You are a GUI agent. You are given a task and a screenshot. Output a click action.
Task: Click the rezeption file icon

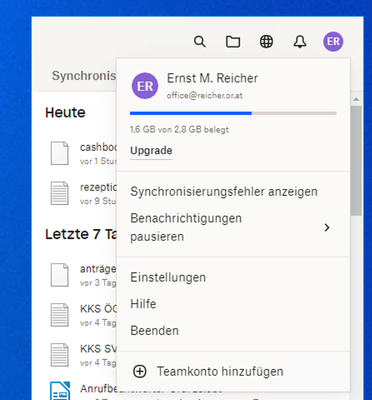[60, 193]
